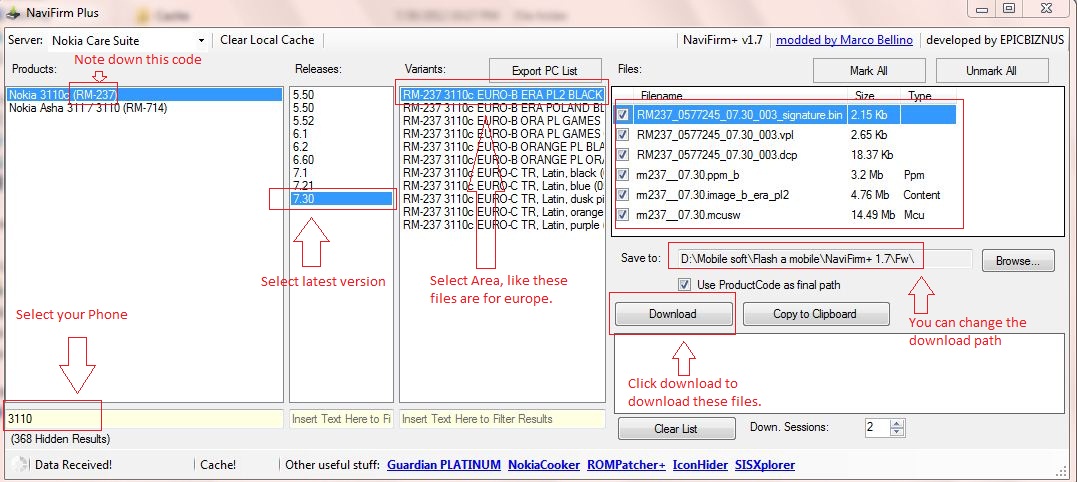Select variant EURO-B ERA POLAND
The height and width of the screenshot is (482, 1077).
click(503, 108)
